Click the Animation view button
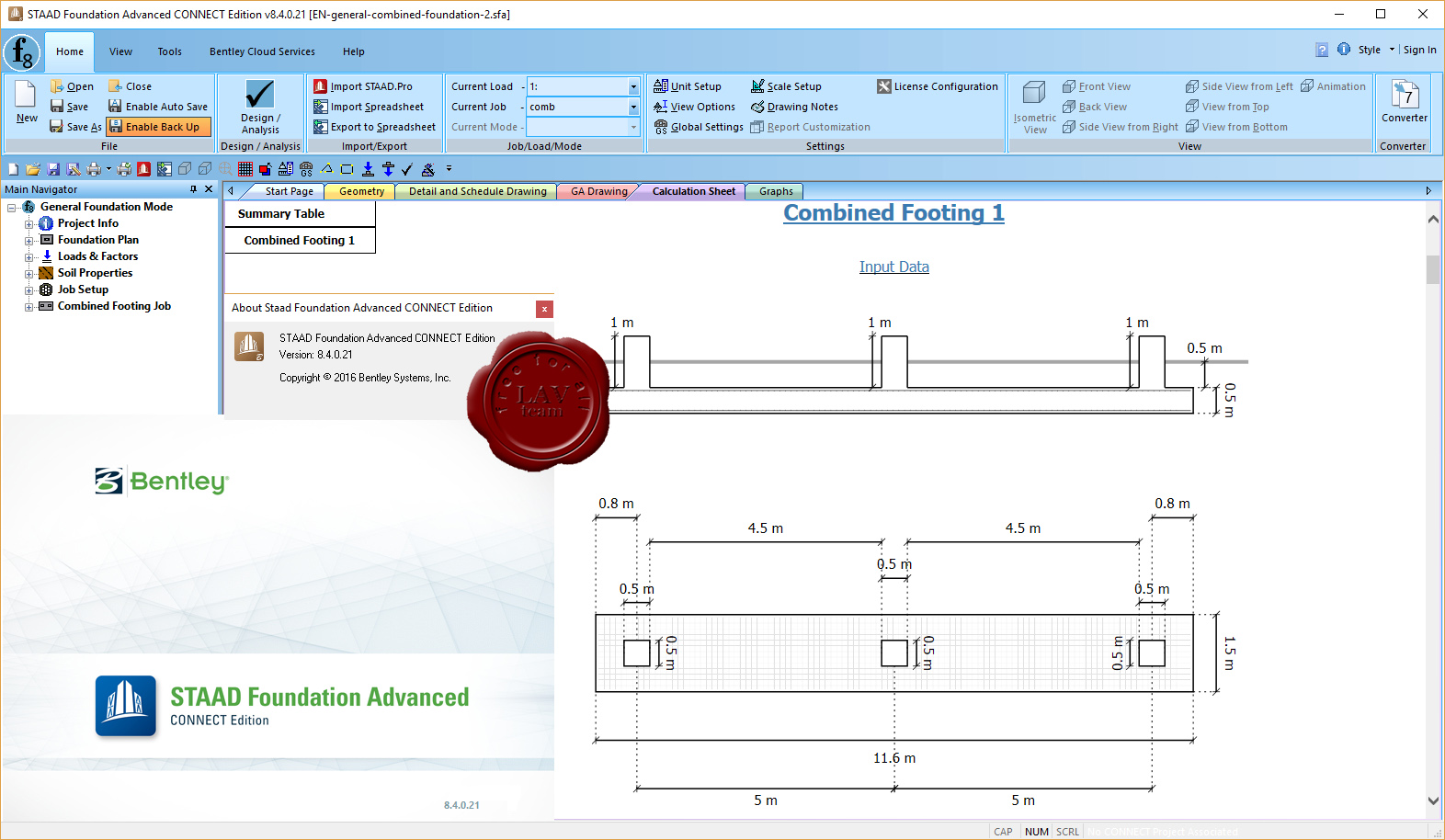1445x840 pixels. click(1333, 86)
